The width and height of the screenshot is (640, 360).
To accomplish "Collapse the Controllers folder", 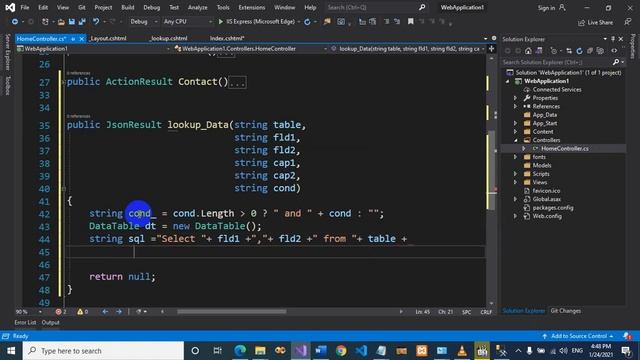I will pos(516,140).
